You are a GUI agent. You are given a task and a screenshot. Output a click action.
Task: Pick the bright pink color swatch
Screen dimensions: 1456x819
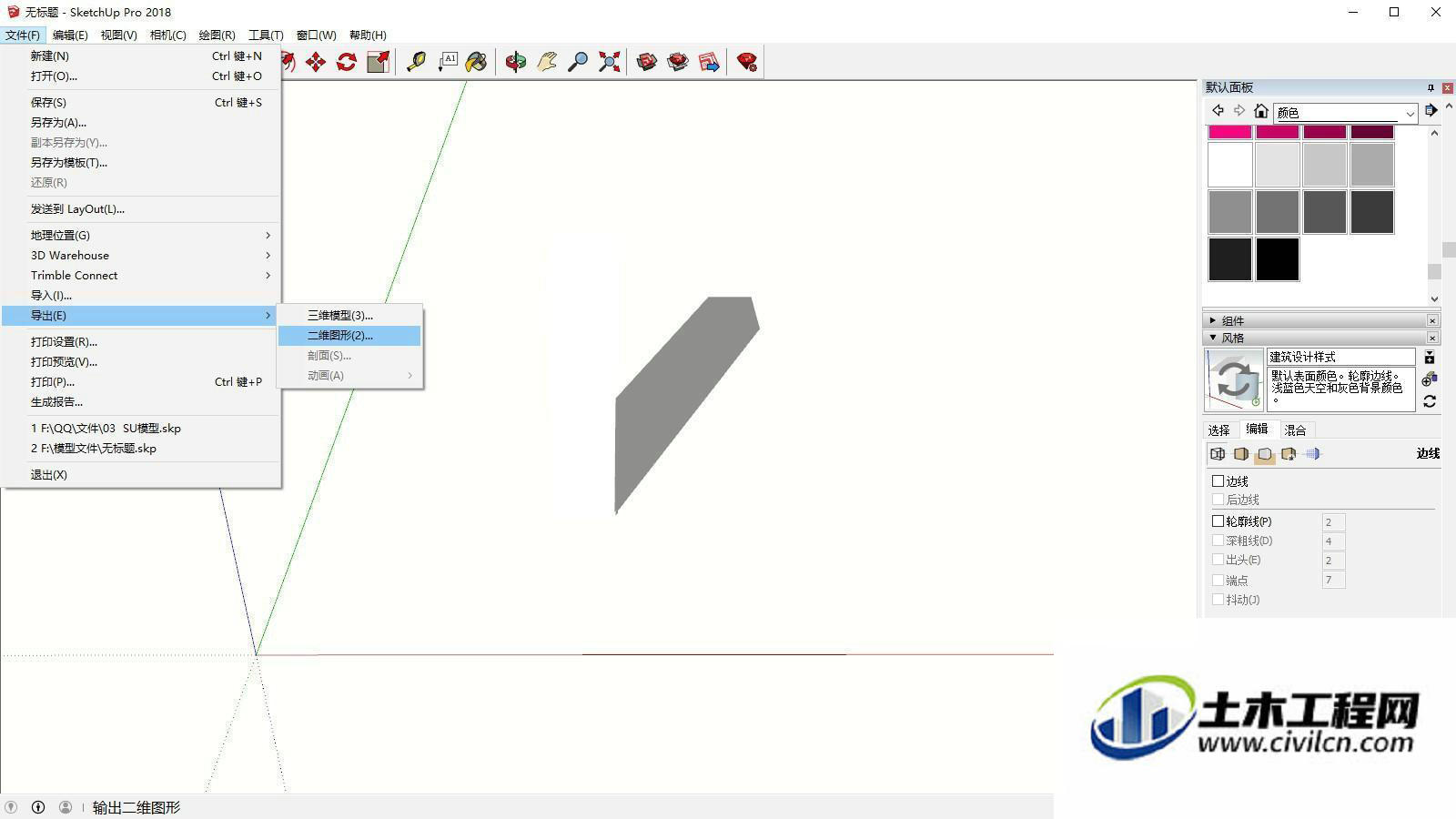coord(1230,132)
